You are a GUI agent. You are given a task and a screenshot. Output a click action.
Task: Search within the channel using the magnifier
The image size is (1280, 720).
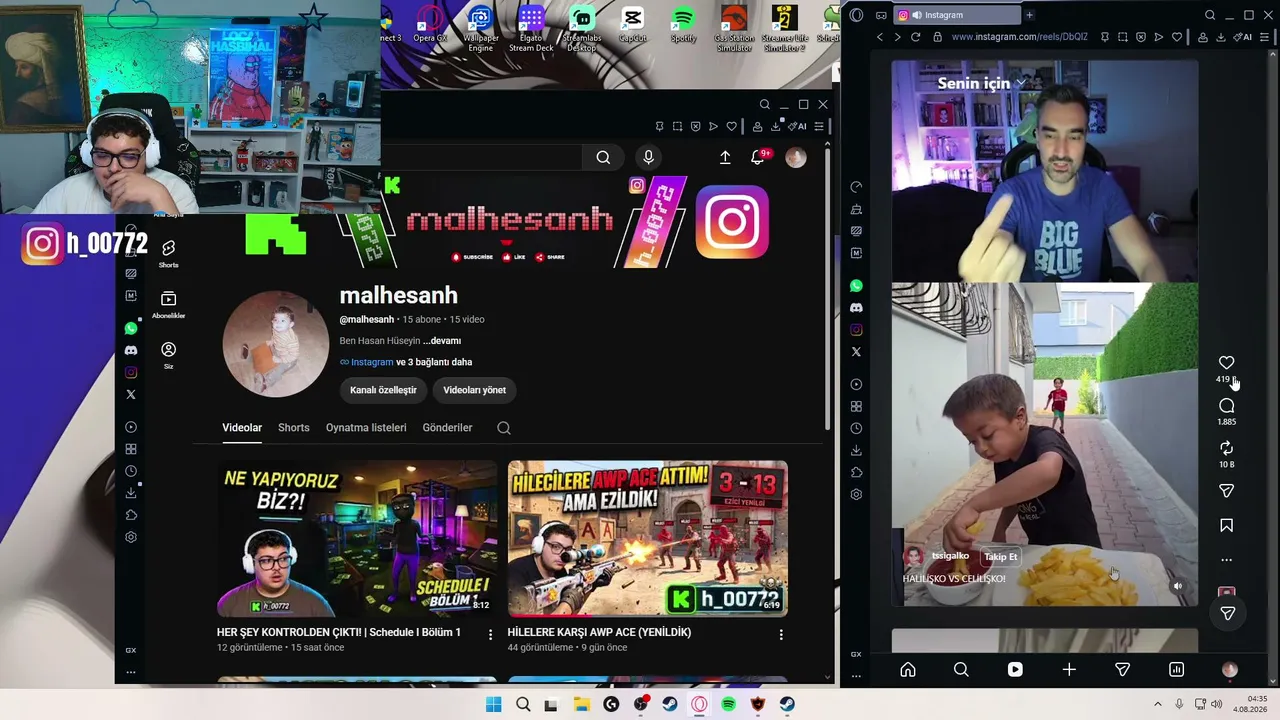pos(504,428)
